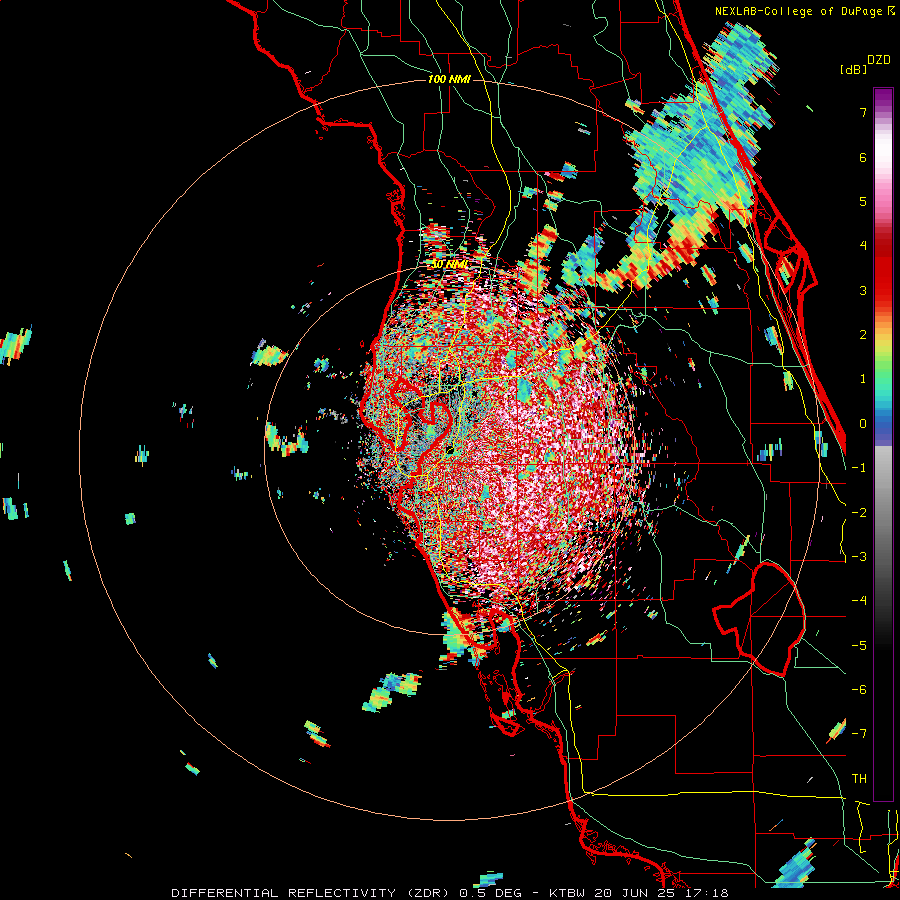Image resolution: width=900 pixels, height=900 pixels.
Task: Click the -5 dB scale label
Action: 859,646
